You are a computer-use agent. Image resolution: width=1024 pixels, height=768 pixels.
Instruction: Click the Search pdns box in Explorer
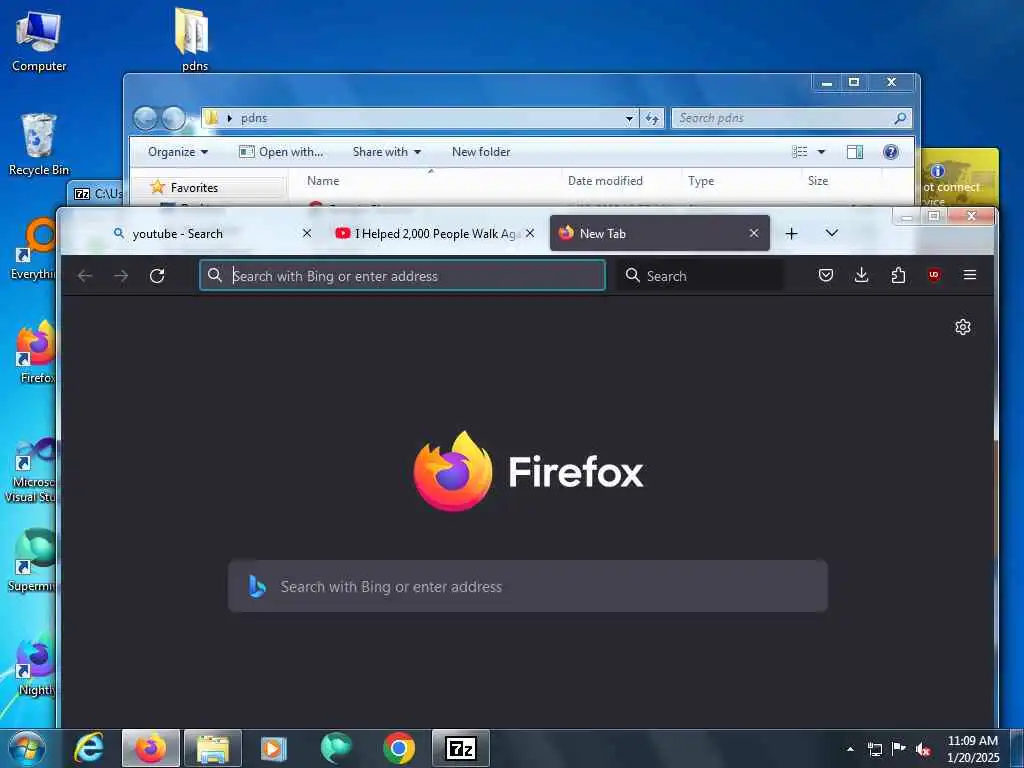pos(790,118)
